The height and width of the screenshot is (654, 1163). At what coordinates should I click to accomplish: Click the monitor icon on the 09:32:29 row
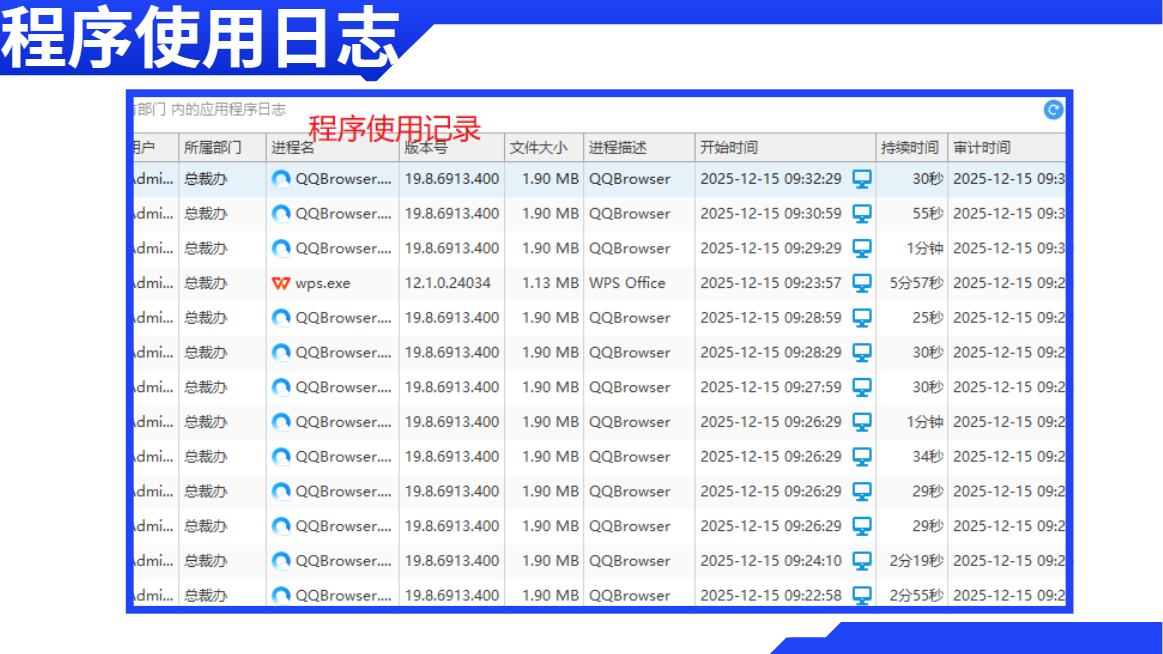[862, 179]
